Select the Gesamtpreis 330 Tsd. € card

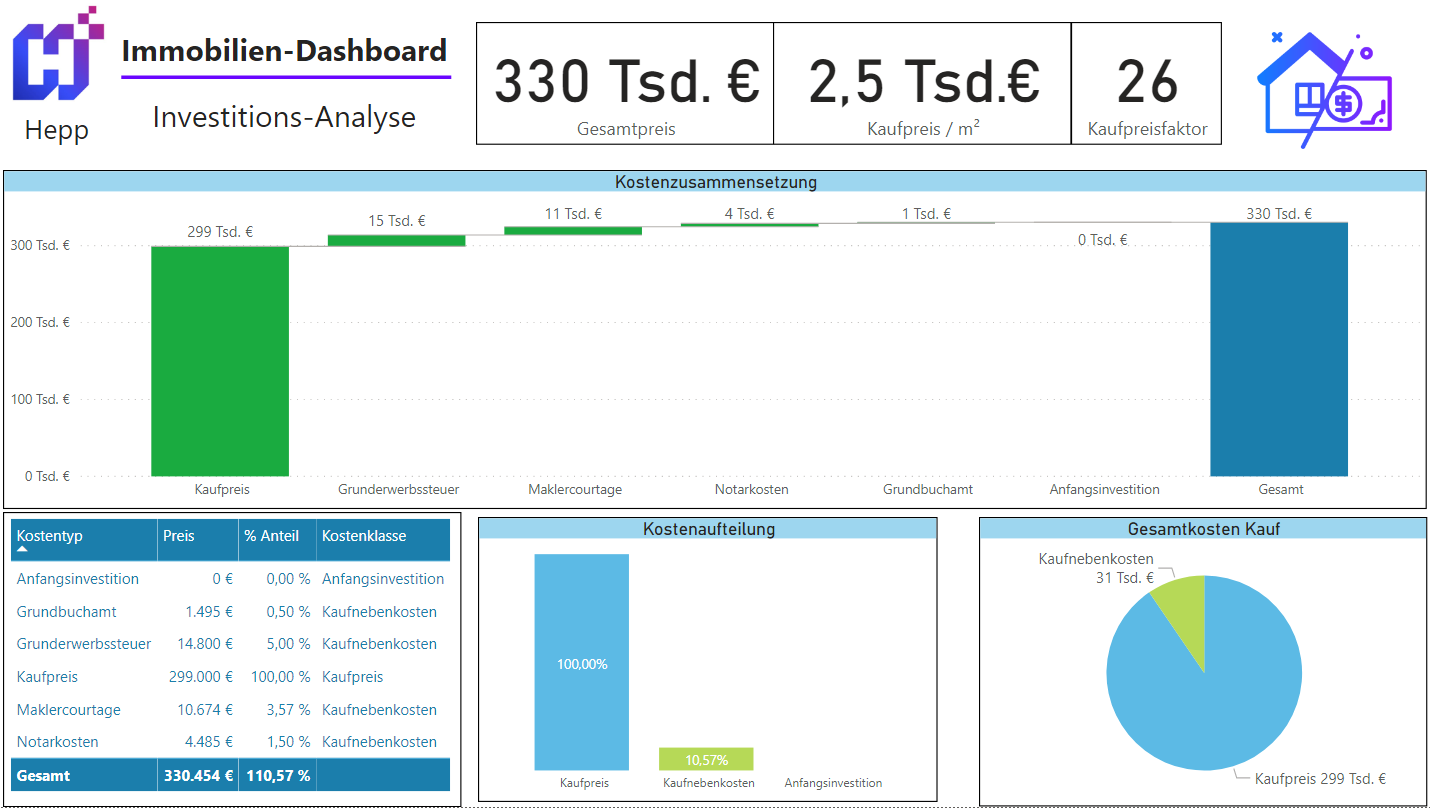(x=625, y=84)
